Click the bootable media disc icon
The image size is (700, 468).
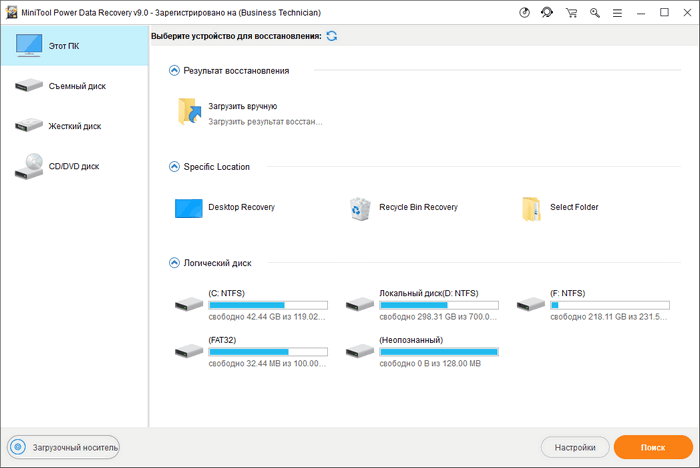[18, 447]
